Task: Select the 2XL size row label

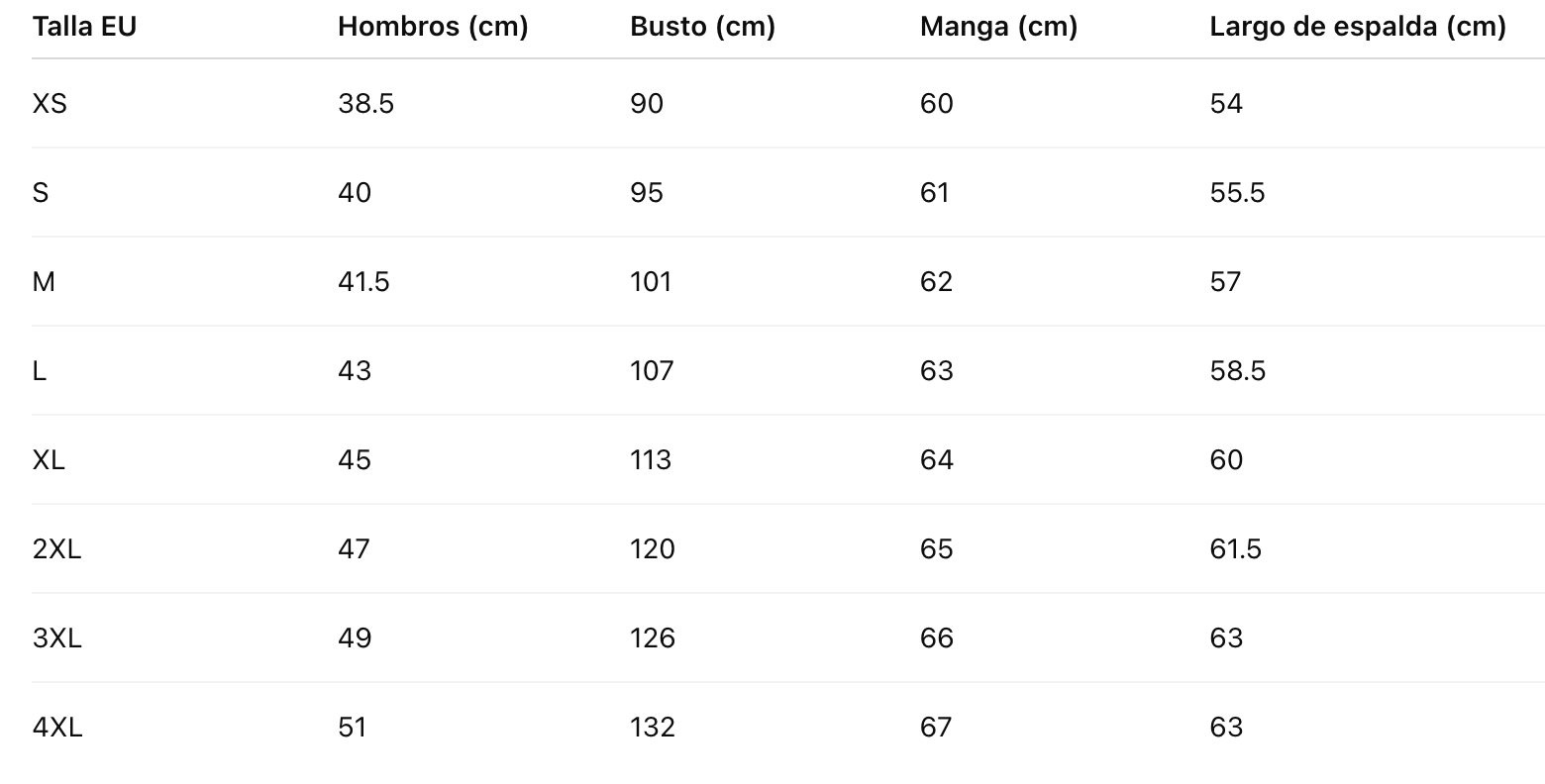Action: (x=56, y=549)
